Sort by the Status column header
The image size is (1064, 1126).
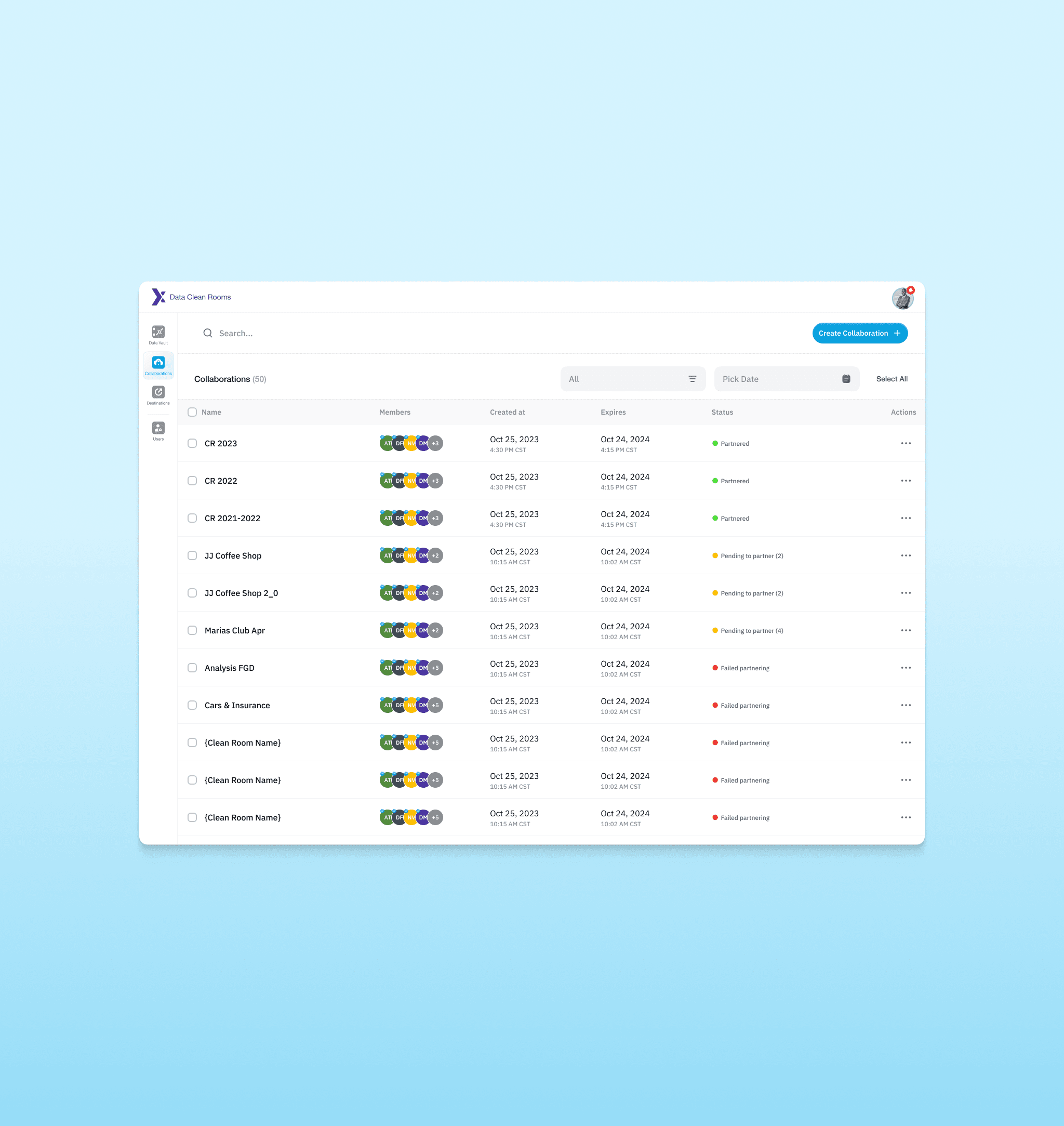point(722,412)
